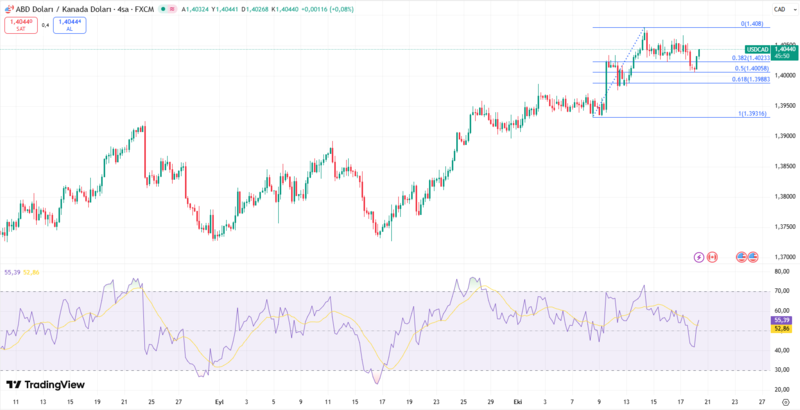This screenshot has width=800, height=410.
Task: Click the TradingView logo
Action: click(45, 385)
